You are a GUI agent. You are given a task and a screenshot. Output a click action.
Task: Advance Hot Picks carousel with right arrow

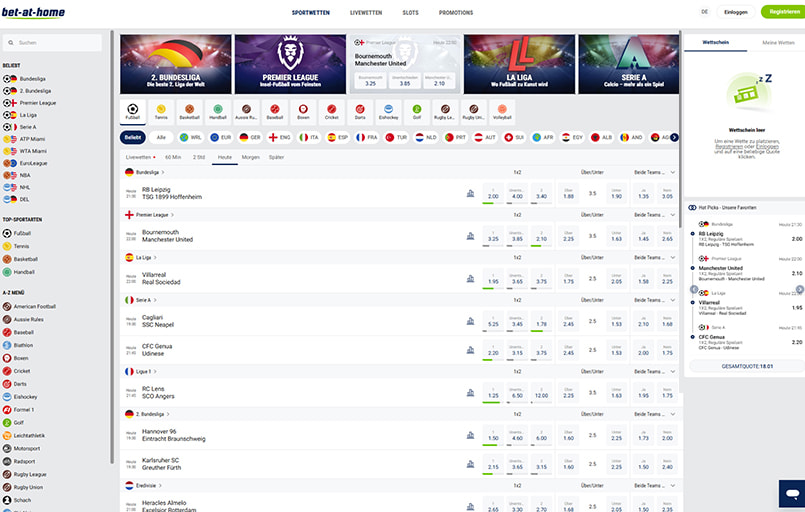(800, 289)
